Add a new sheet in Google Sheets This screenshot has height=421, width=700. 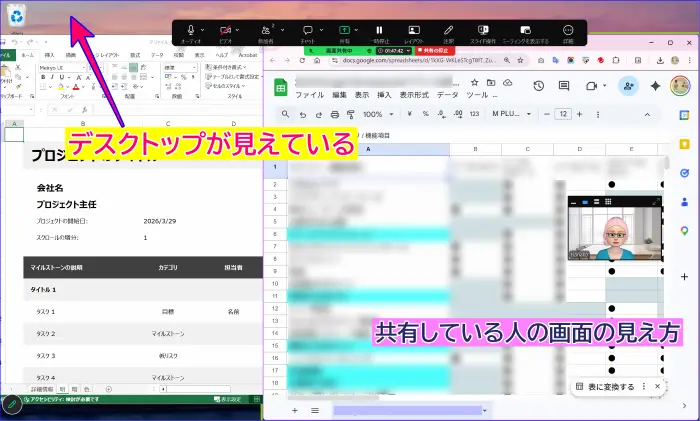click(x=295, y=410)
